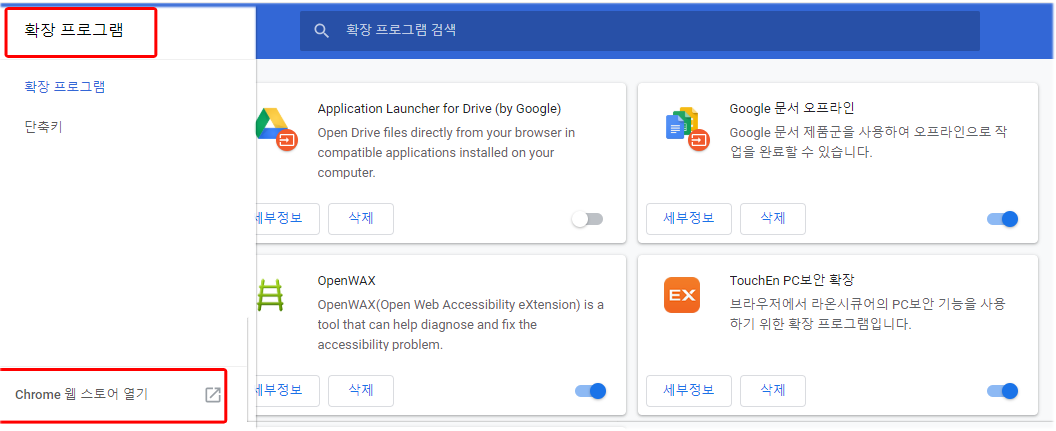Click 삭제 for TouchEn PC보안 확장
1056x431 pixels.
[x=772, y=391]
